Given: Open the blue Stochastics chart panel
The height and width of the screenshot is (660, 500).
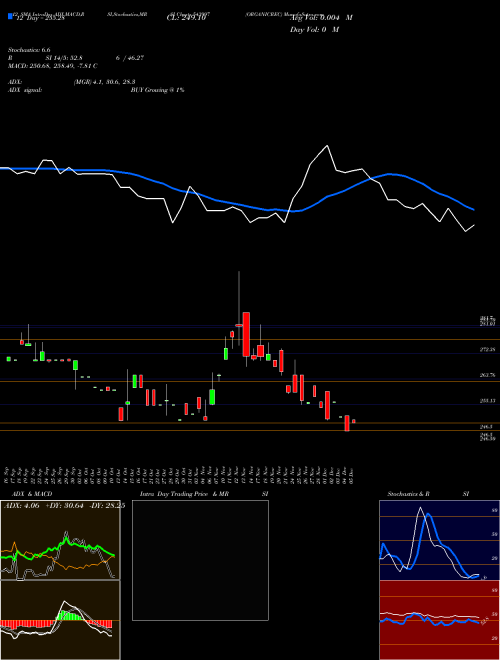Looking at the screenshot, I should click(439, 540).
